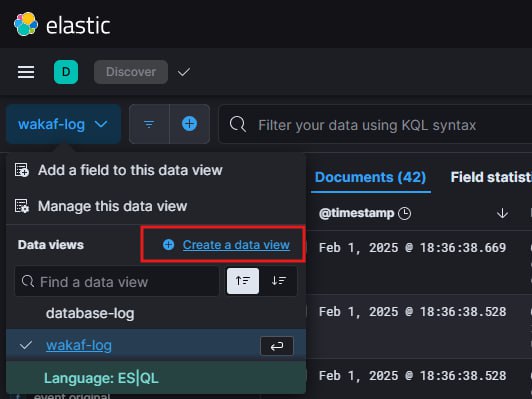Click timestamp Feb 1, 2025 @ 18:36:38.669
Viewport: 532px width, 399px height.
click(412, 248)
